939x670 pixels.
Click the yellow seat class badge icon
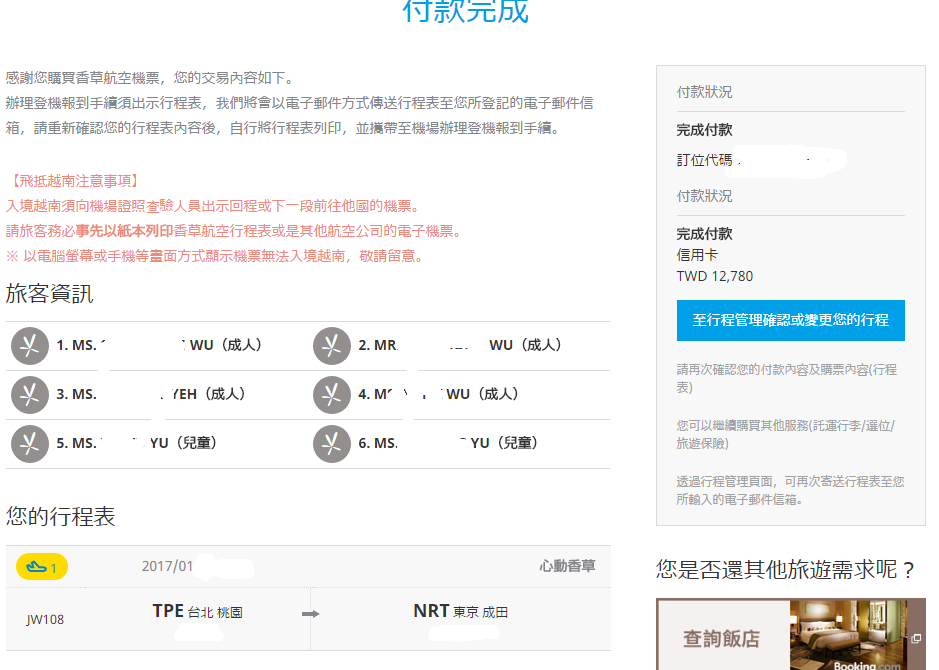pos(40,566)
